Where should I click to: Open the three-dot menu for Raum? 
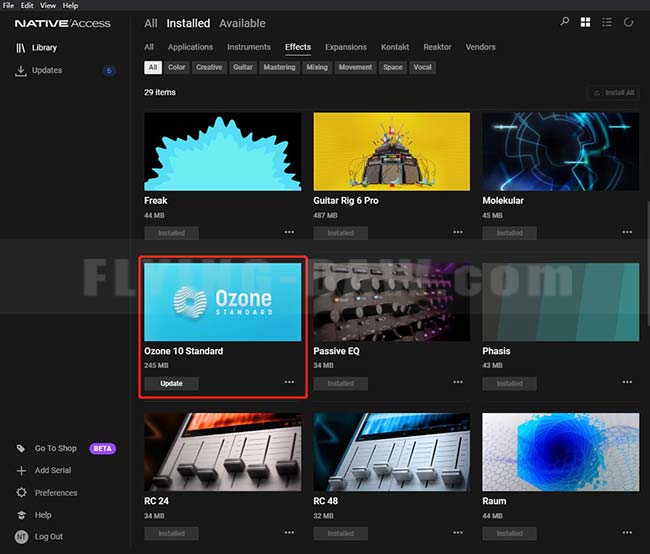click(x=627, y=532)
